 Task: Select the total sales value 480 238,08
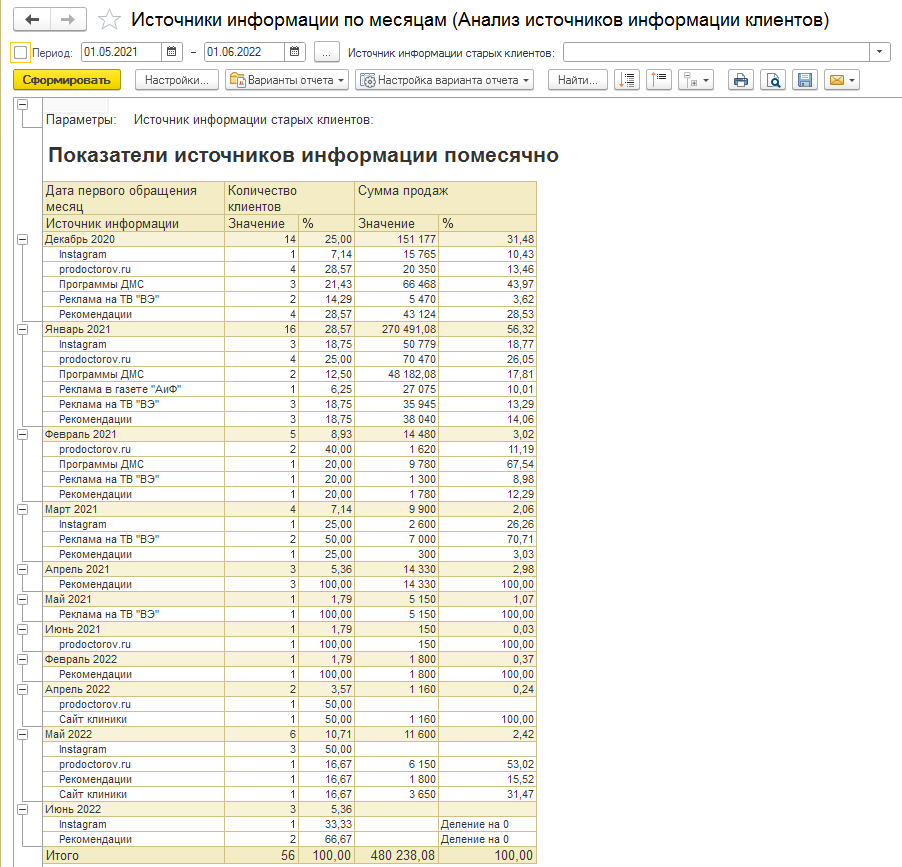tap(403, 855)
